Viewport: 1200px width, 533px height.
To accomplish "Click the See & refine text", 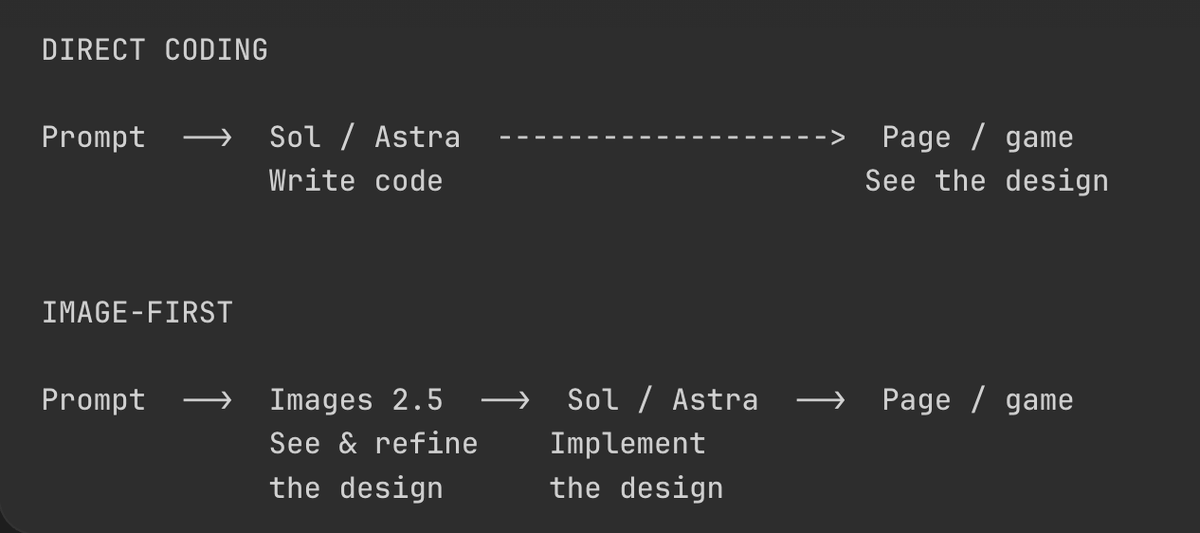I will click(x=374, y=444).
